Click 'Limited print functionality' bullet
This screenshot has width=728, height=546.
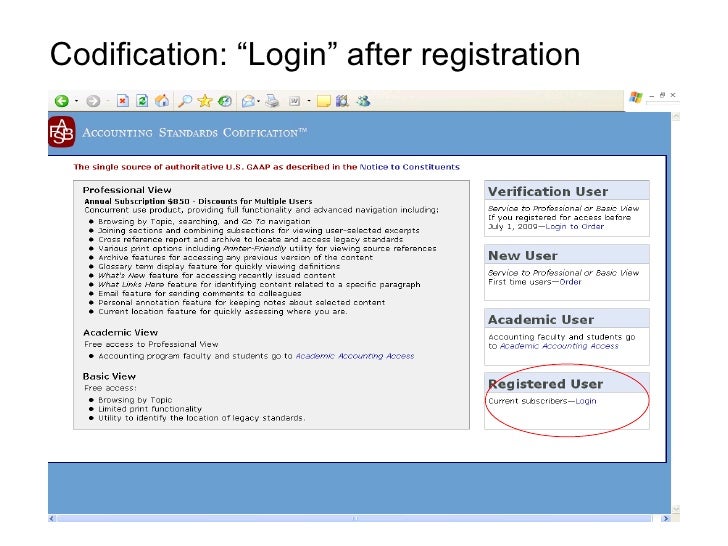[150, 409]
